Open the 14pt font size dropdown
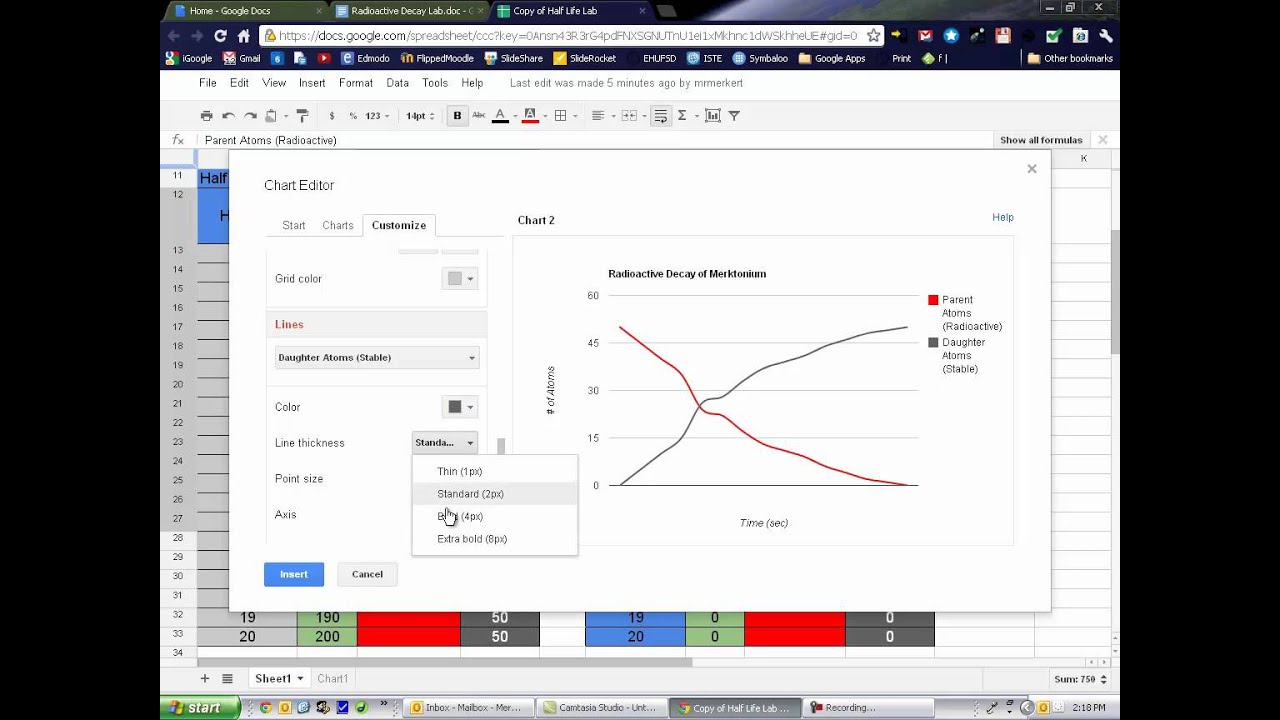 tap(420, 116)
